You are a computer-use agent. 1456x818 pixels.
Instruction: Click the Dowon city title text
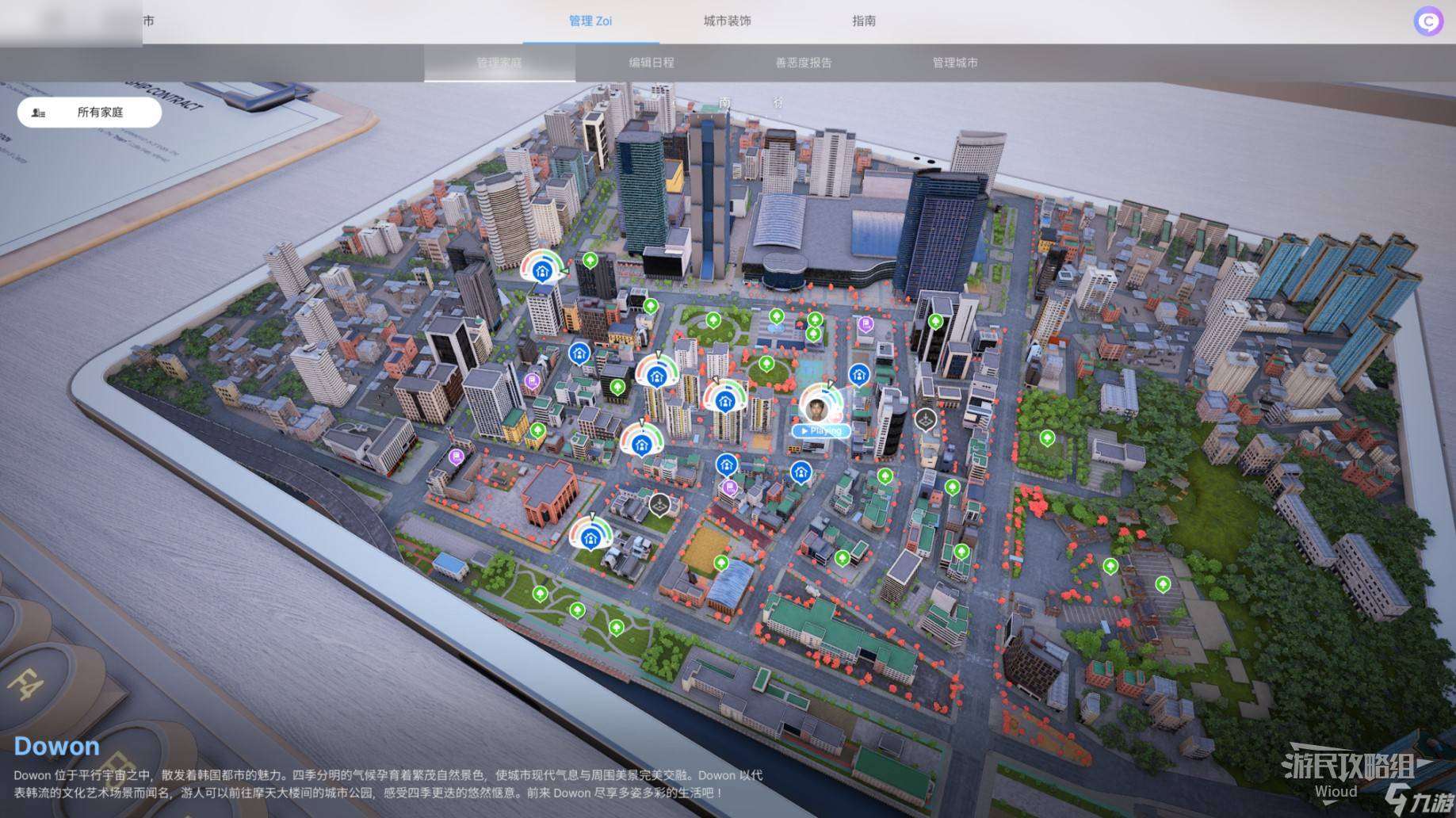tap(57, 746)
